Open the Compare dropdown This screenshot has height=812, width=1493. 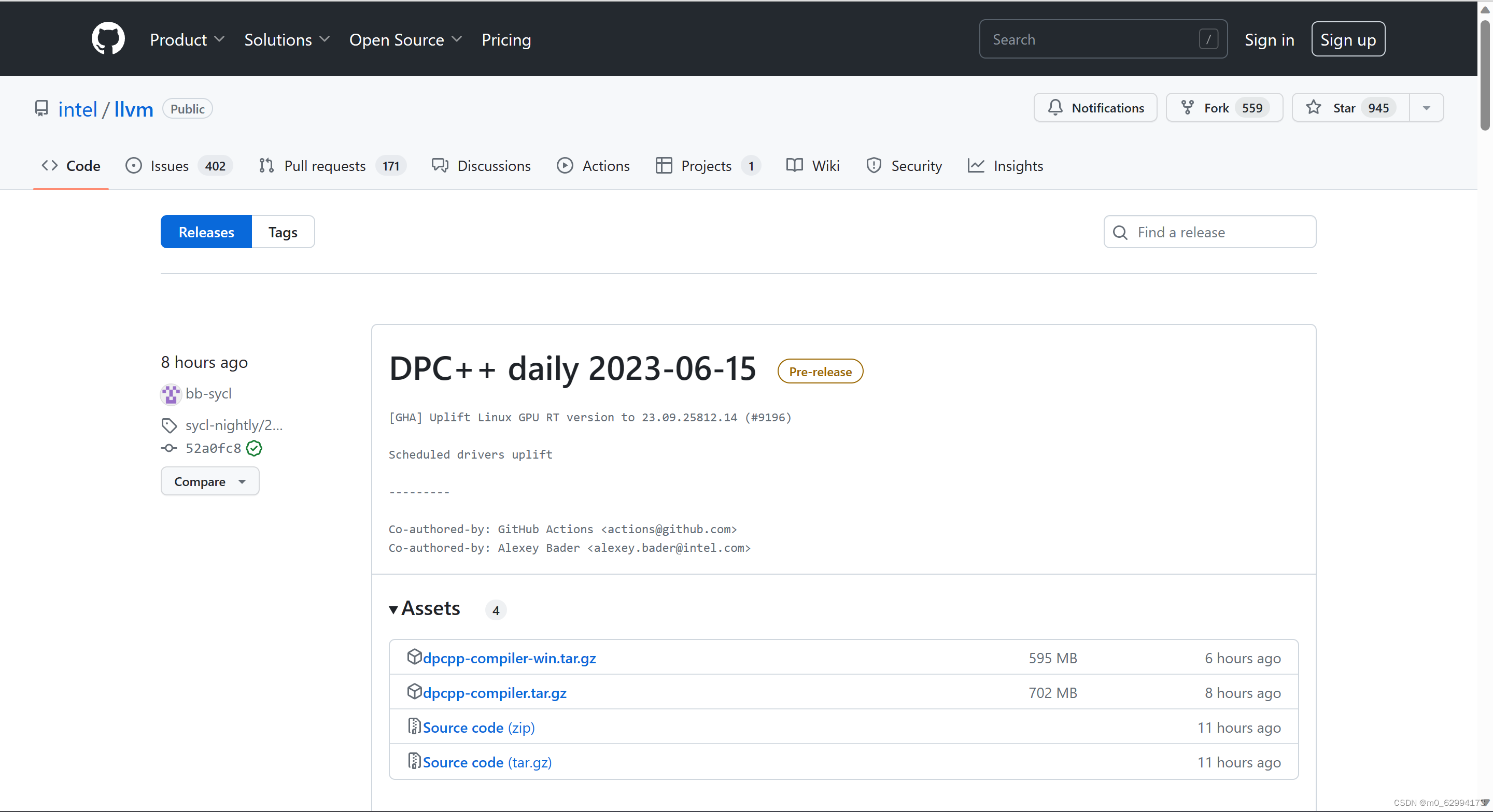[x=210, y=481]
